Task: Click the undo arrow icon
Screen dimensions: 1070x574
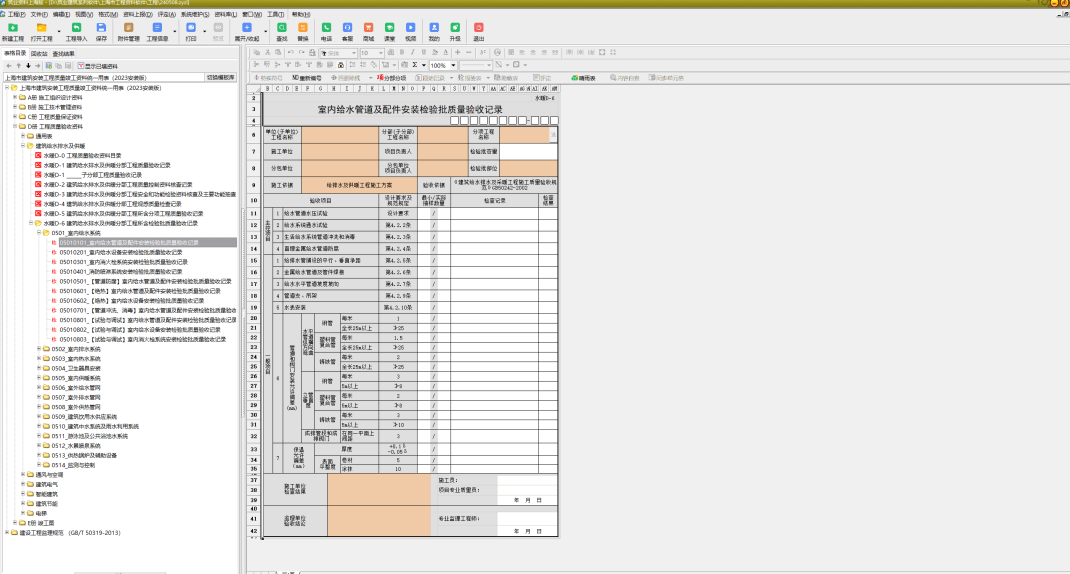Action: pyautogui.click(x=290, y=53)
